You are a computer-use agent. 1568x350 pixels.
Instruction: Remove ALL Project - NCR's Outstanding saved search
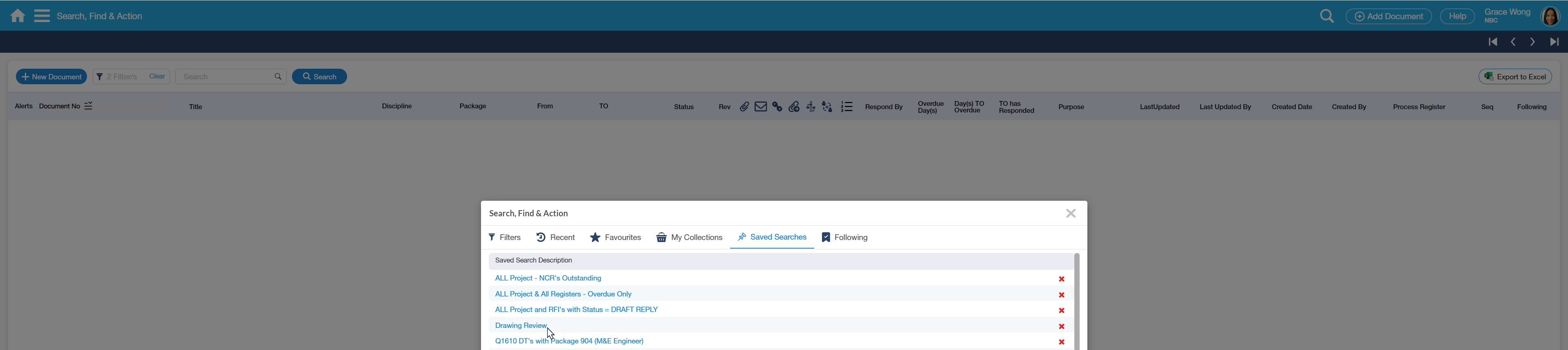point(1061,279)
